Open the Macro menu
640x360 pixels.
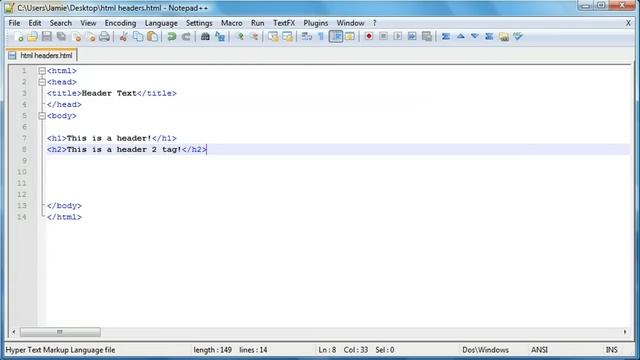232,23
